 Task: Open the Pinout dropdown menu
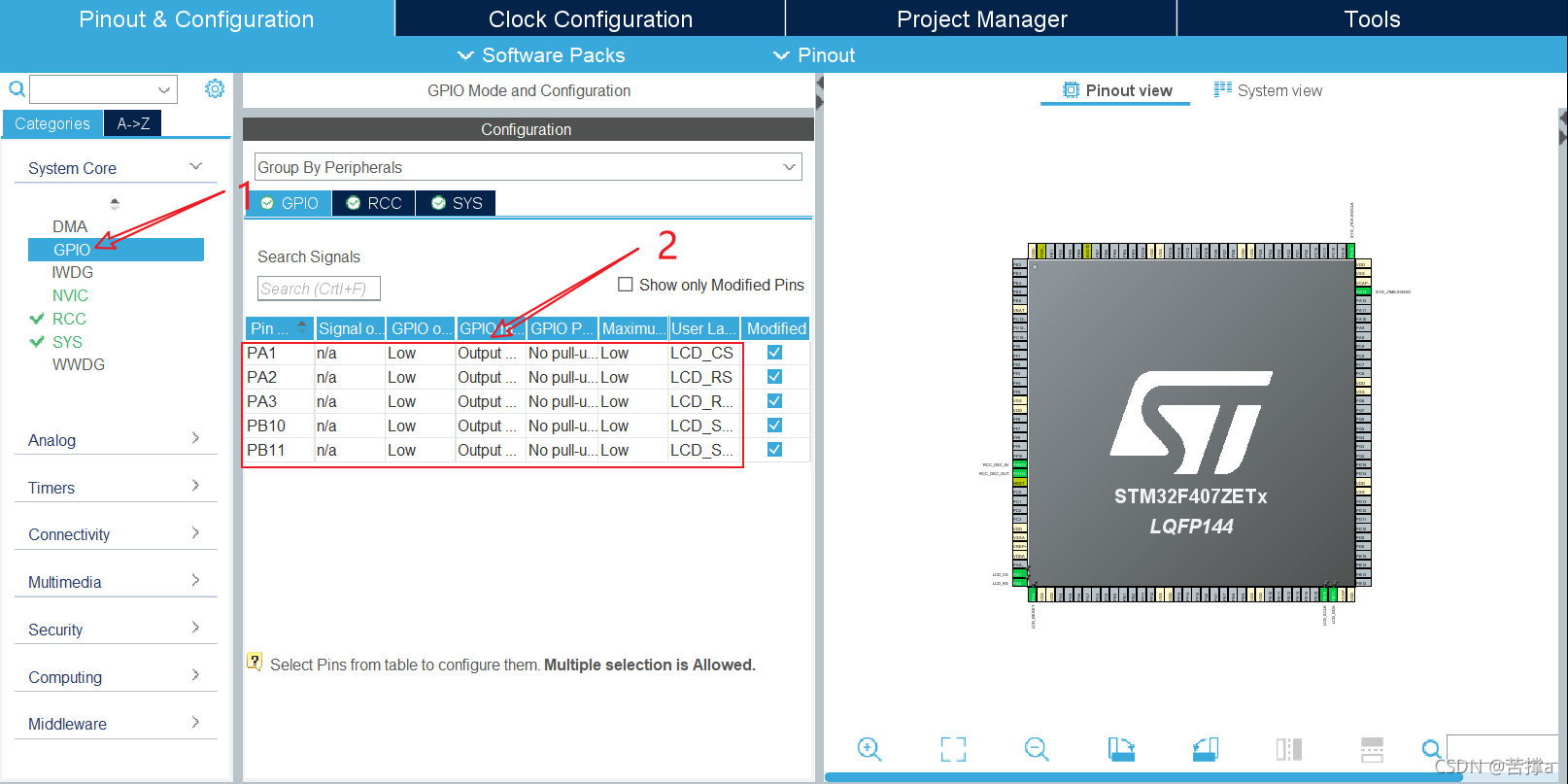pyautogui.click(x=814, y=55)
